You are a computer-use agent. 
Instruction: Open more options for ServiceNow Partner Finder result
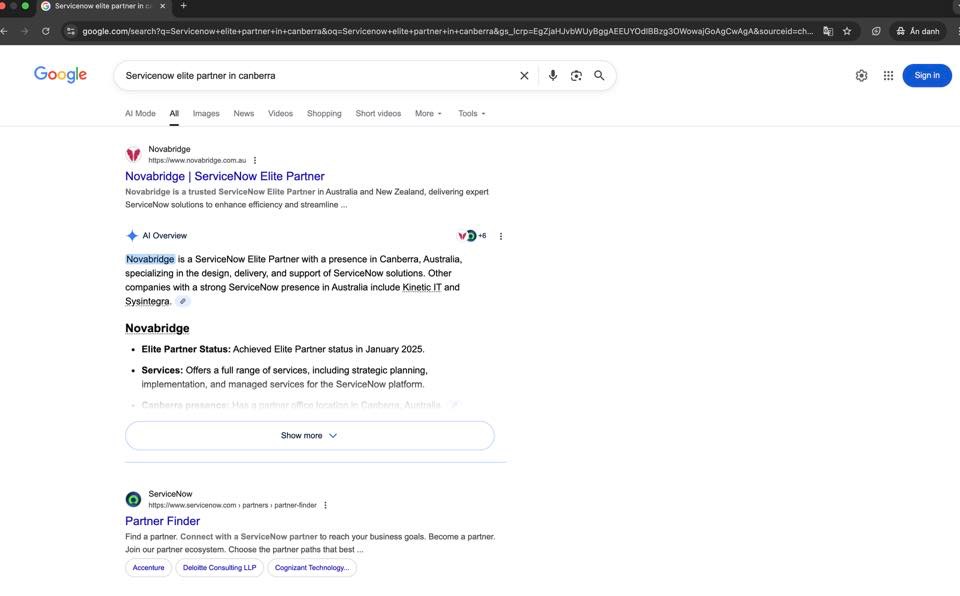(325, 505)
